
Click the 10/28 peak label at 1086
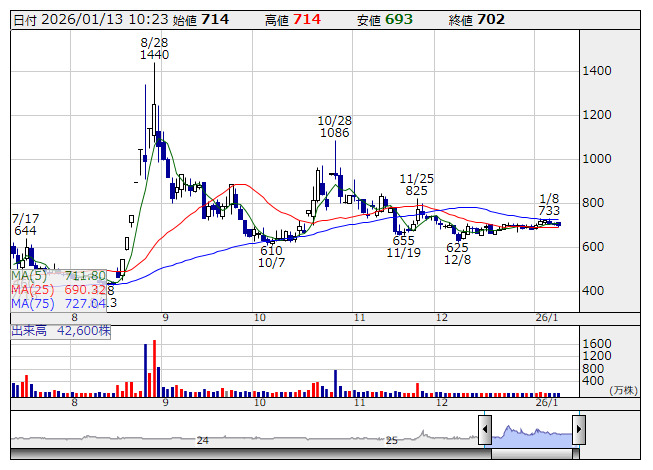coord(334,125)
